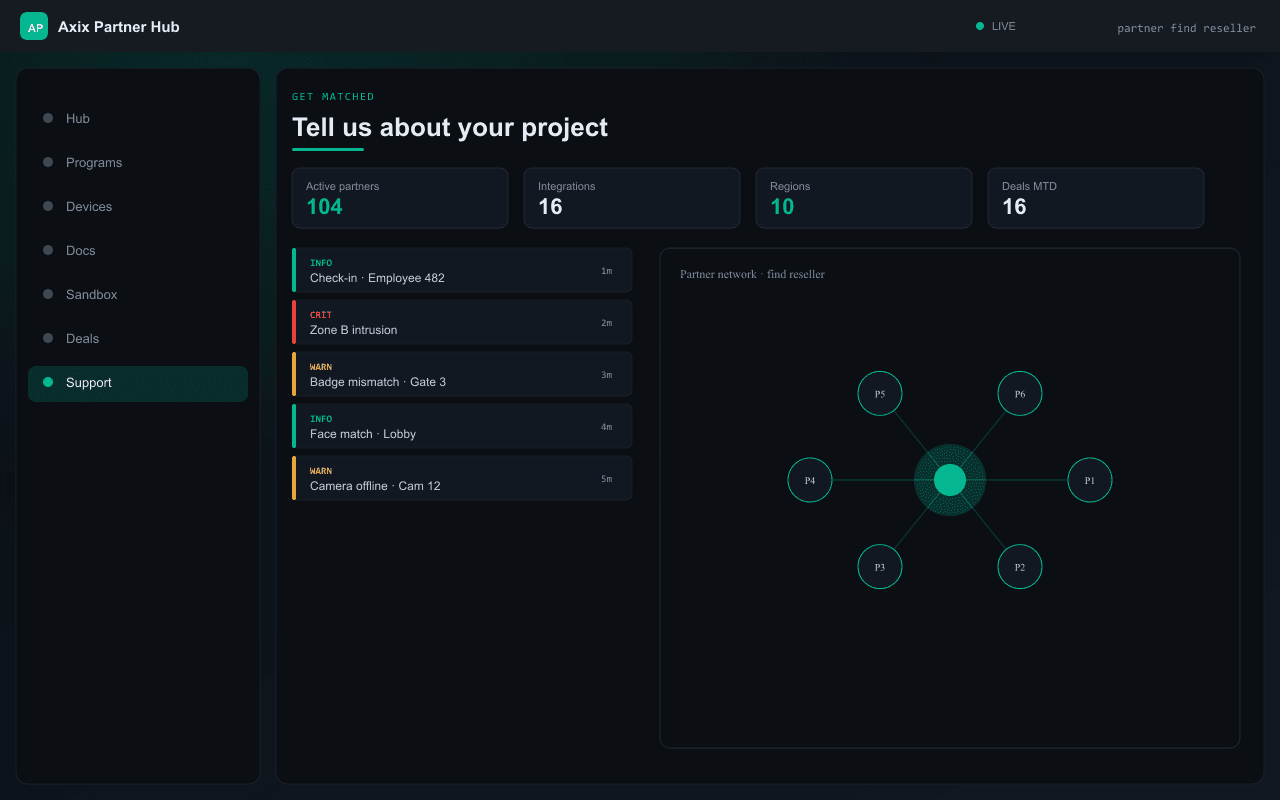The width and height of the screenshot is (1280, 800).
Task: Open the Badge mismatch Gate 3 warning
Action: [462, 374]
